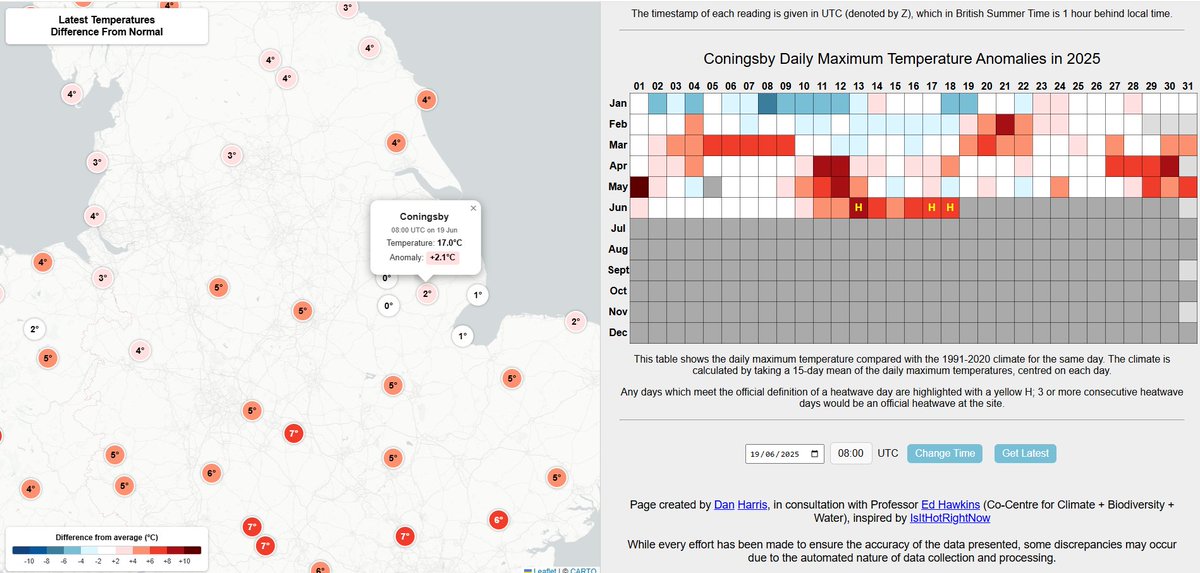
Task: Click the dark red May 01 cell
Action: (640, 186)
